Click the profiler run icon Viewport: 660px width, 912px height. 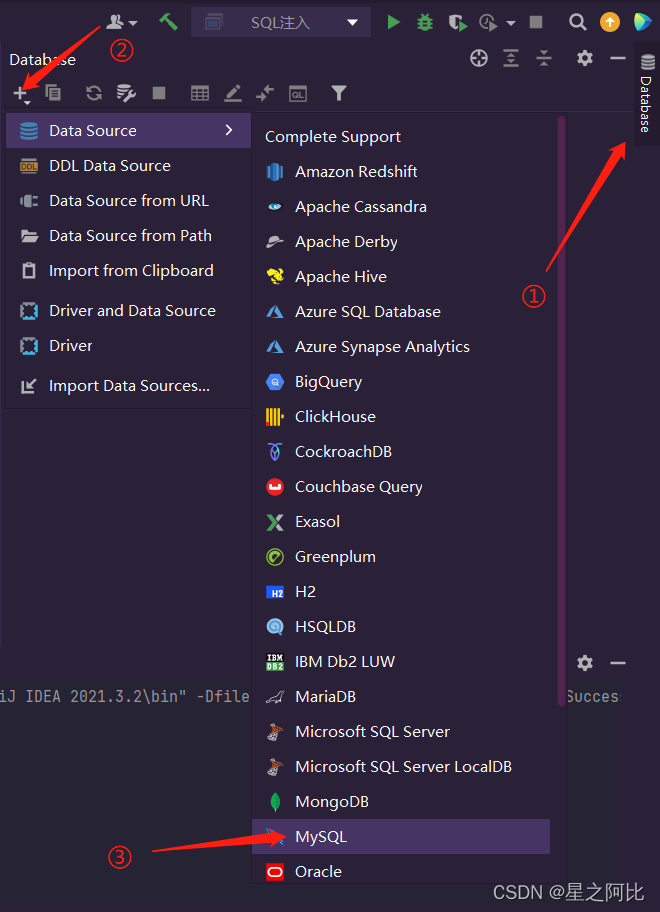pyautogui.click(x=487, y=23)
